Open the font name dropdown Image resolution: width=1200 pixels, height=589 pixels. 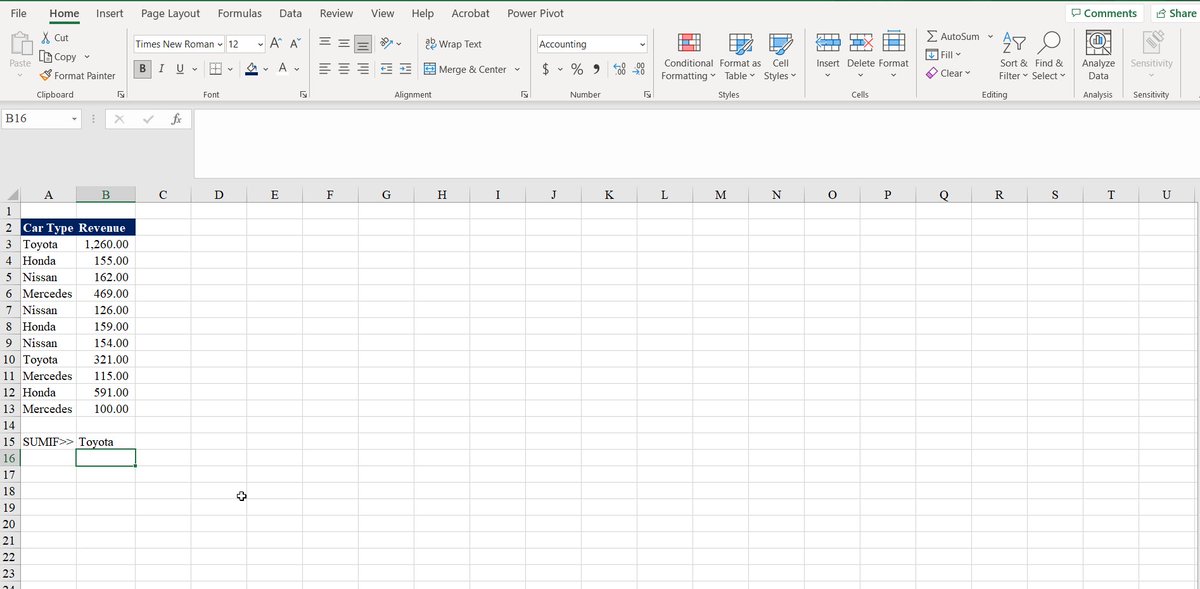pyautogui.click(x=220, y=44)
